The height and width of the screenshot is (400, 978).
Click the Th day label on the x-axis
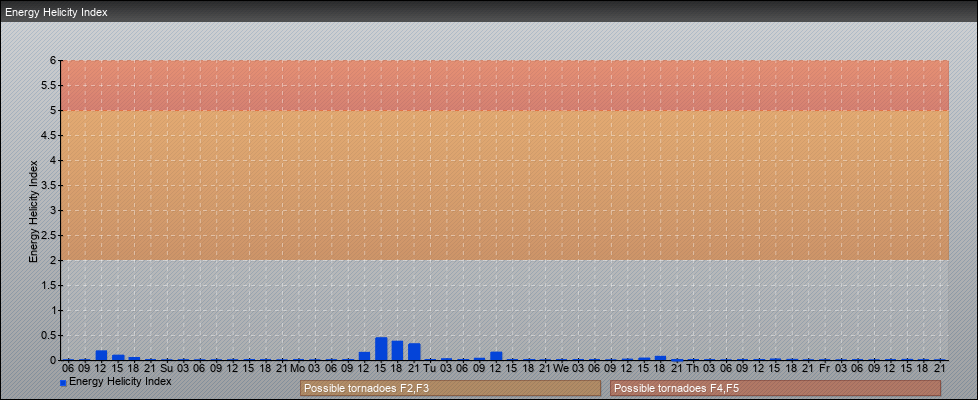pyautogui.click(x=693, y=369)
